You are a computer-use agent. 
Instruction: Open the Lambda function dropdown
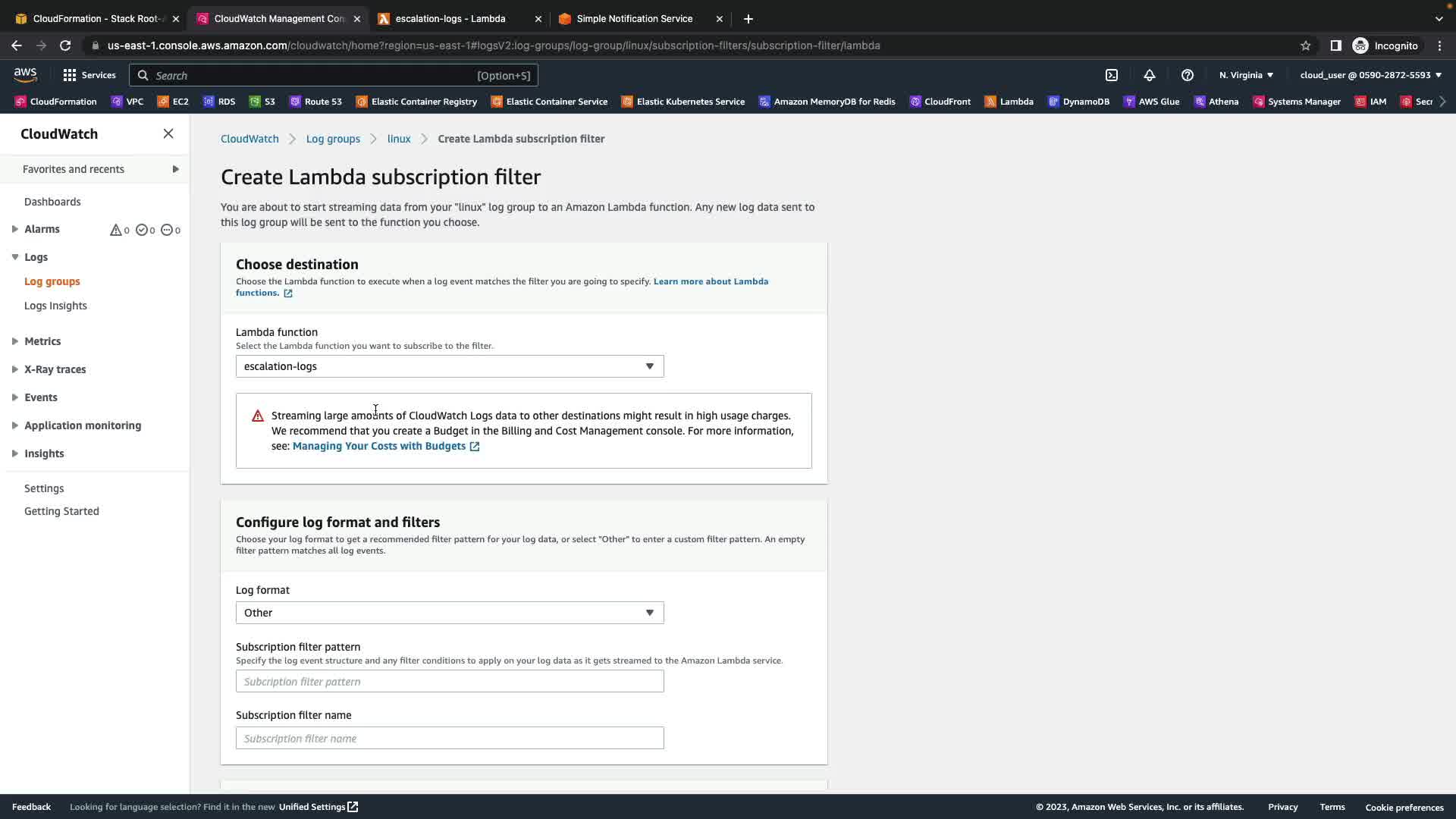pyautogui.click(x=450, y=366)
